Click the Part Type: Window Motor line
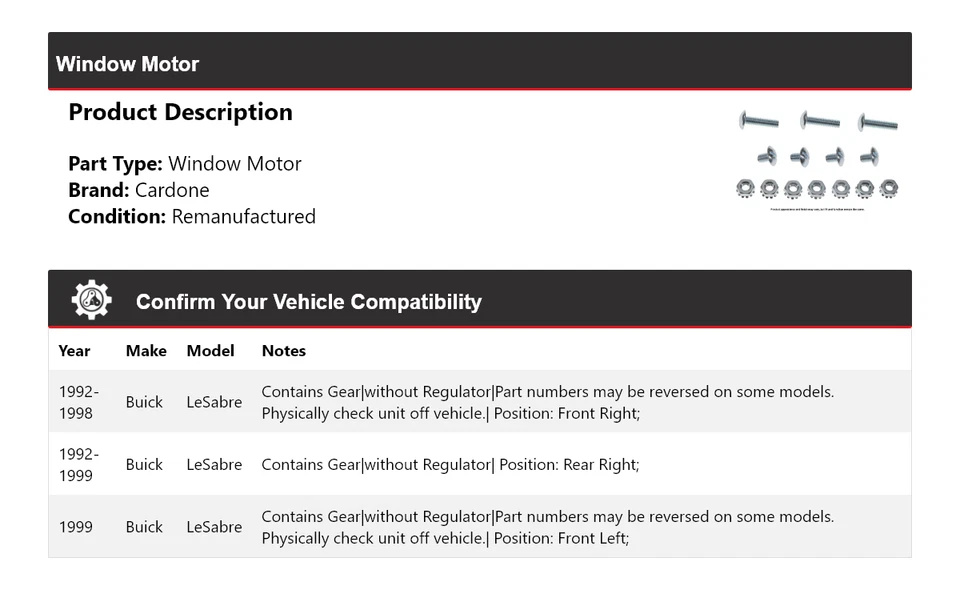Screen dimensions: 960x590 pyautogui.click(x=185, y=164)
